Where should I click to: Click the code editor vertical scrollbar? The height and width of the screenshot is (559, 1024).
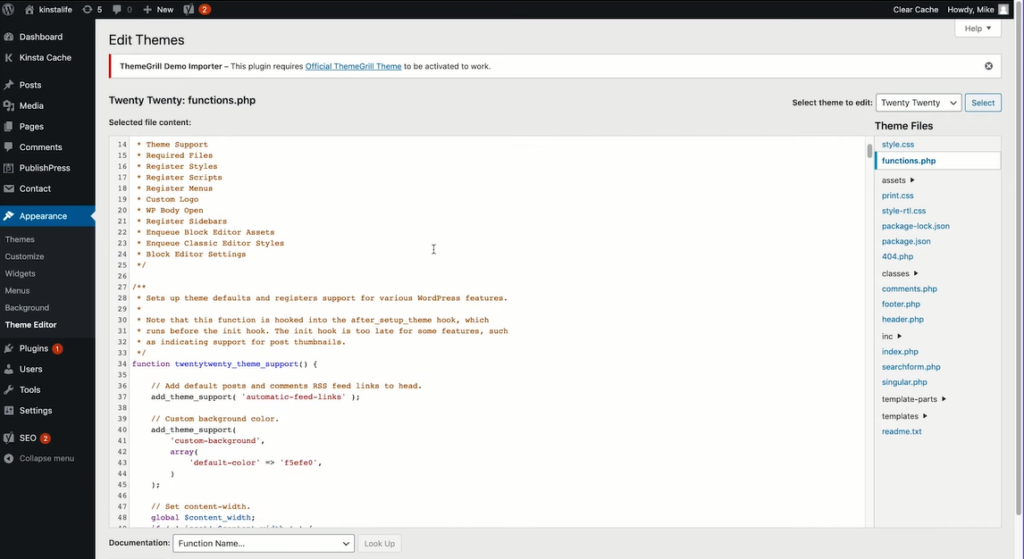[869, 152]
